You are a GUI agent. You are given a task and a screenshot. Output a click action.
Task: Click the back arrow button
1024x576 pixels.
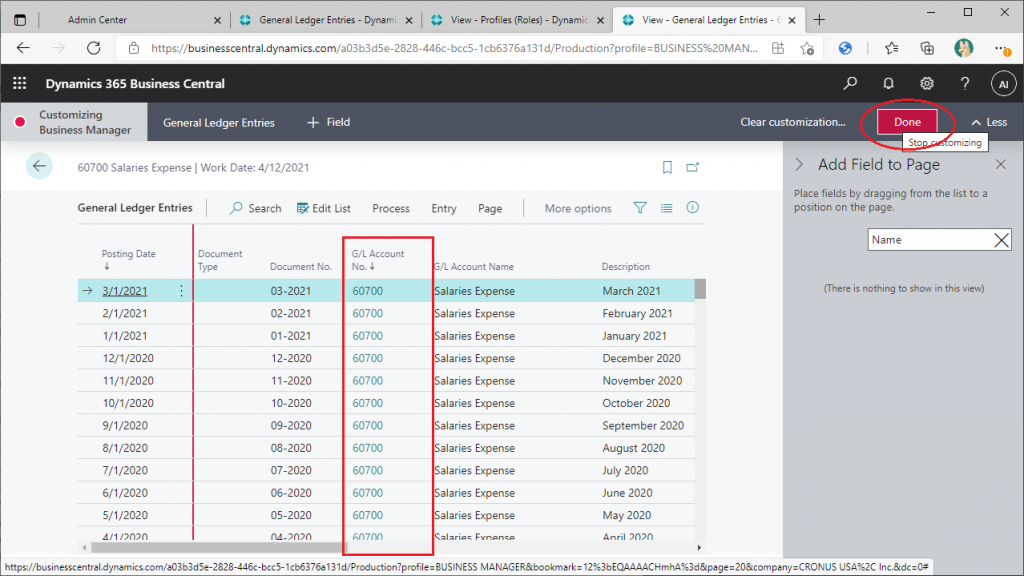[39, 167]
